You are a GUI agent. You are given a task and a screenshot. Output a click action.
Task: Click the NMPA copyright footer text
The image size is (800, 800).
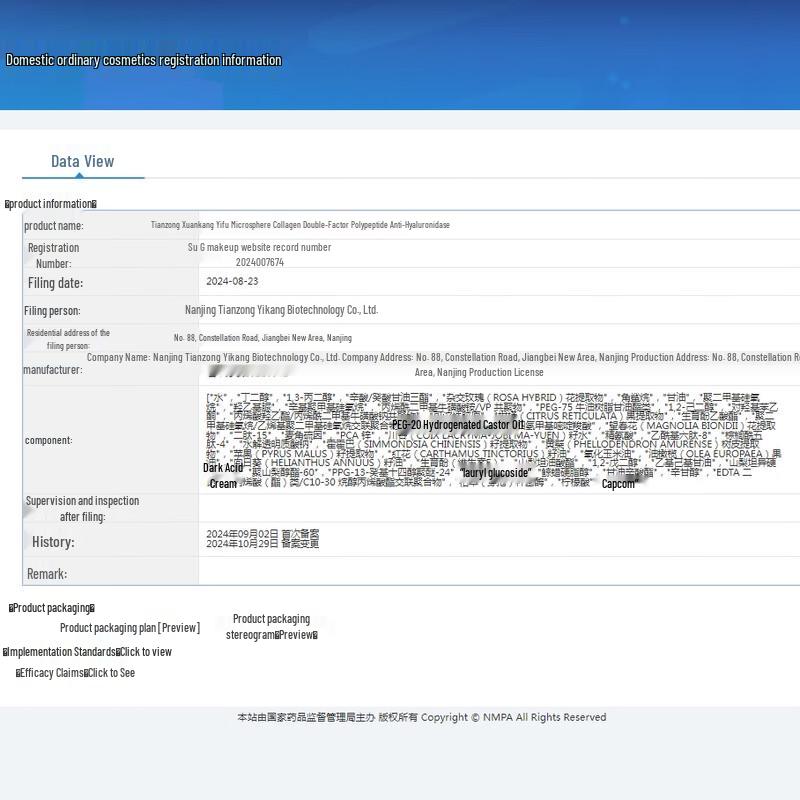421,717
